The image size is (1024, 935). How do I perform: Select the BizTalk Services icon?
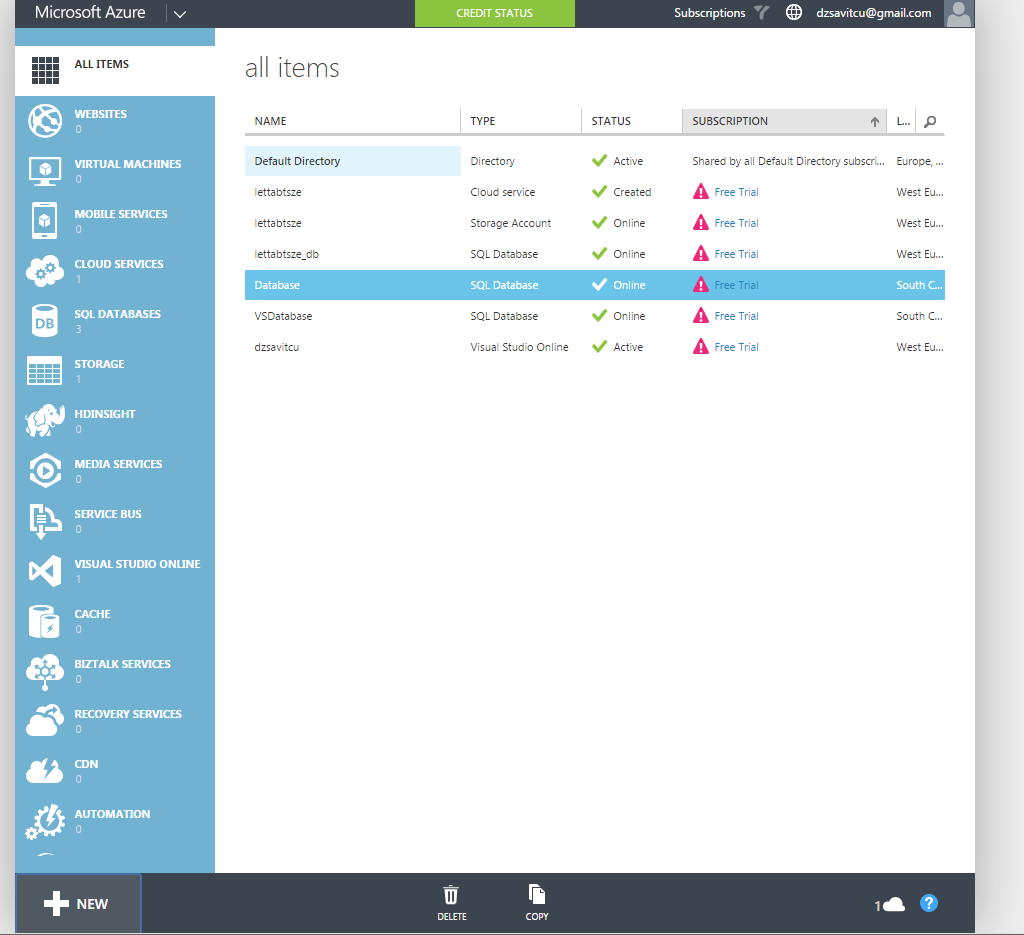coord(44,672)
